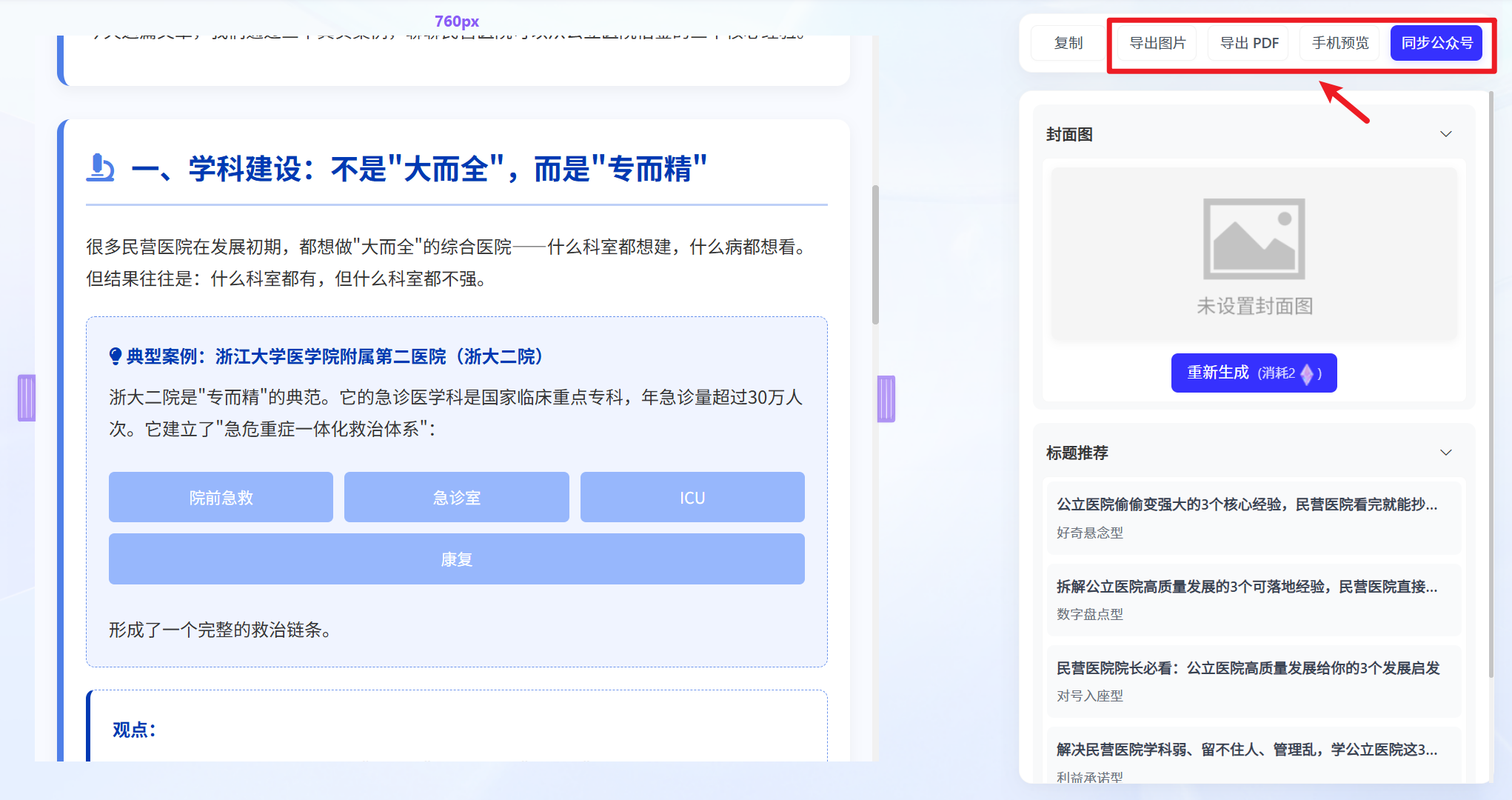
Task: Click the 导出 PDF button
Action: (1249, 43)
